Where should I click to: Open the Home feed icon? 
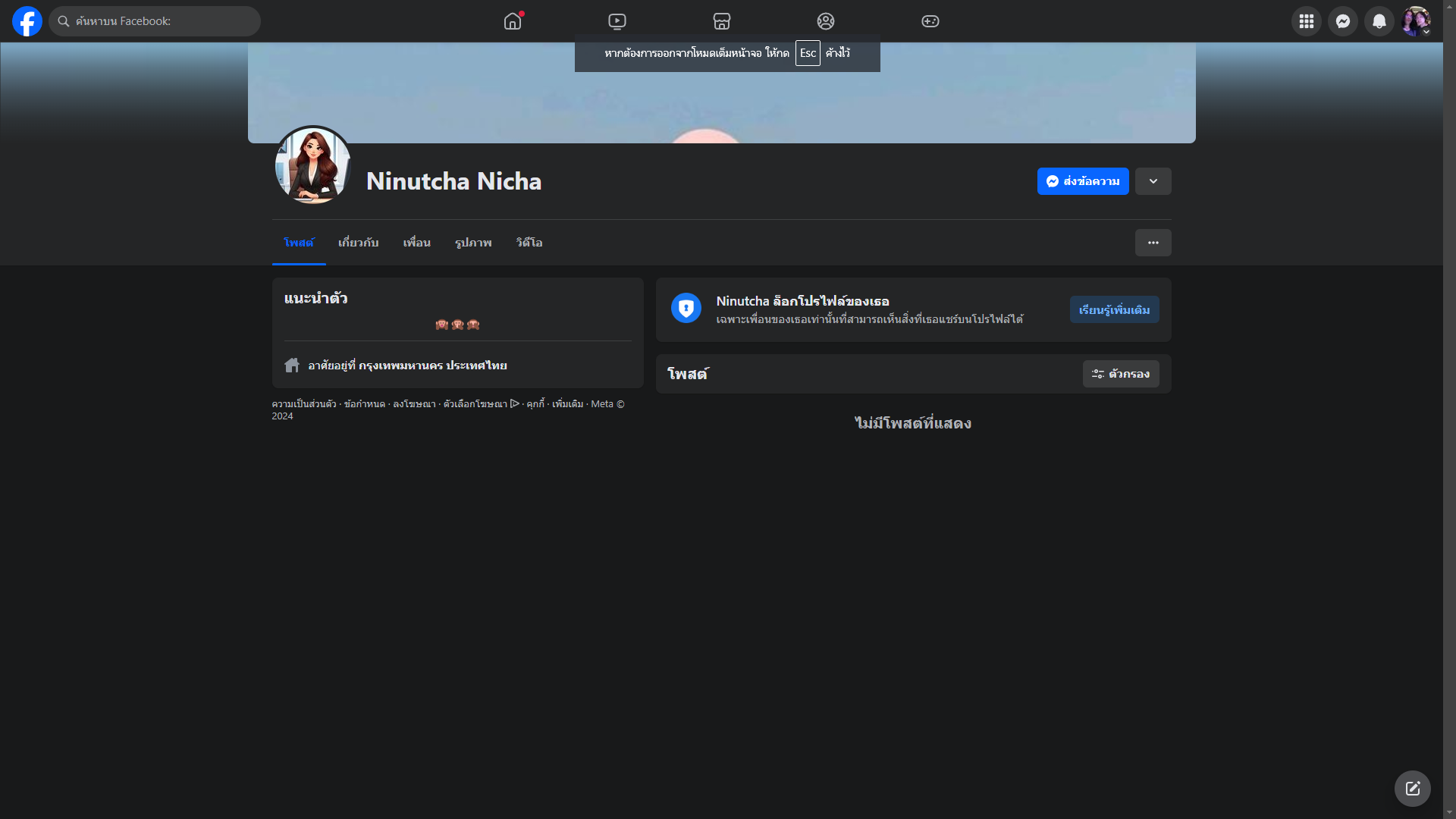click(x=513, y=21)
